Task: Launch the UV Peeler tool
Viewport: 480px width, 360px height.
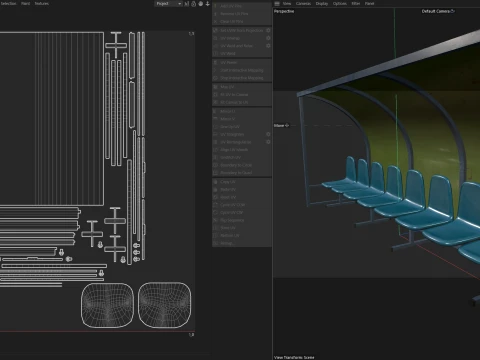Action: click(242, 62)
